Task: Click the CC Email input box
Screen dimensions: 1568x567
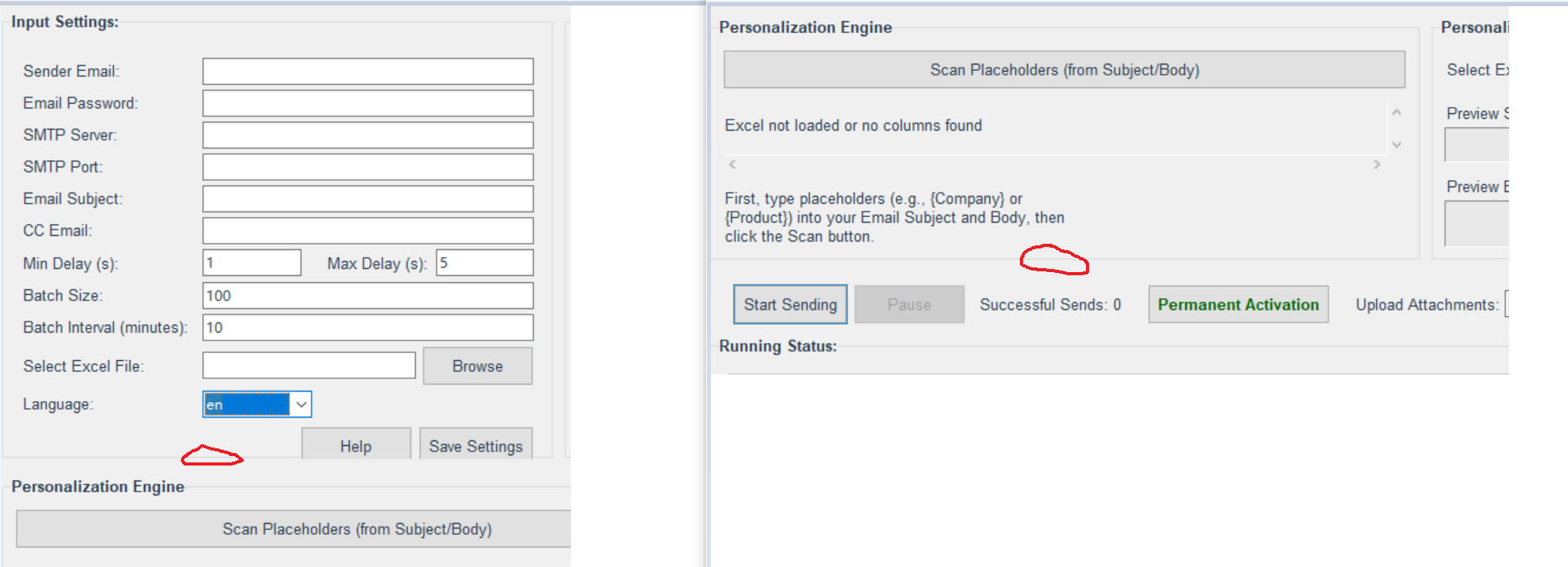Action: 367,230
